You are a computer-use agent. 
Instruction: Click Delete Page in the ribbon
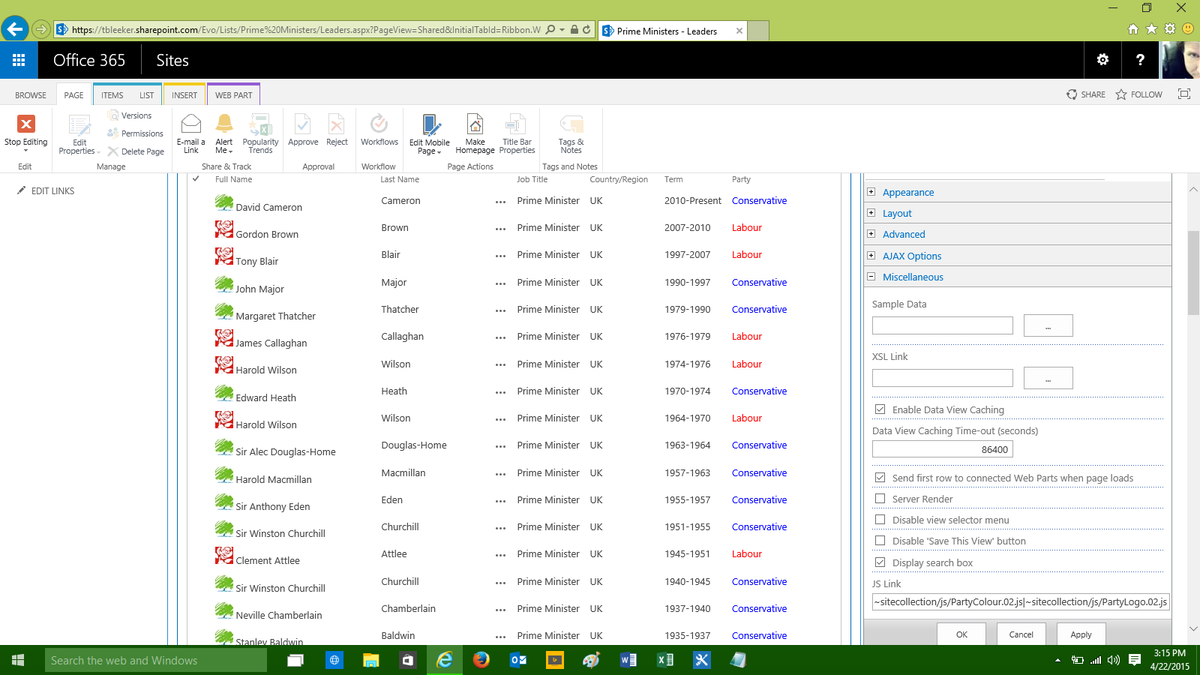click(x=135, y=152)
